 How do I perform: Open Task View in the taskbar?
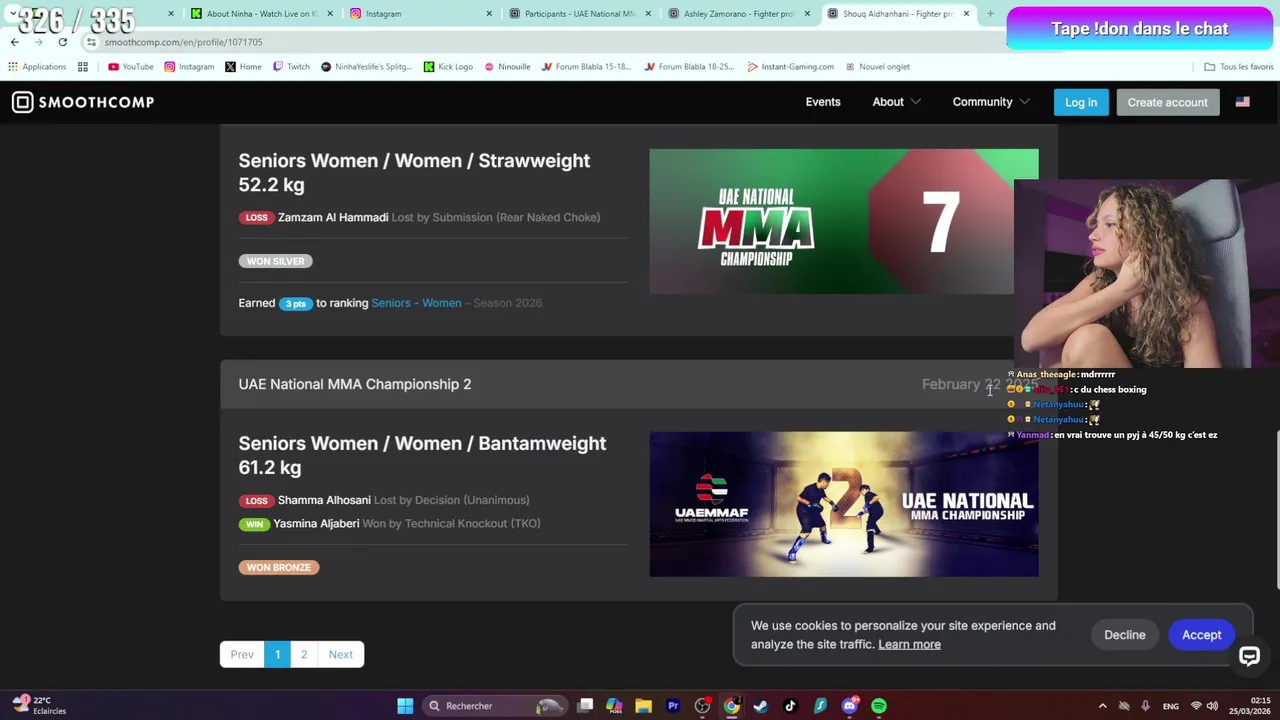click(585, 706)
